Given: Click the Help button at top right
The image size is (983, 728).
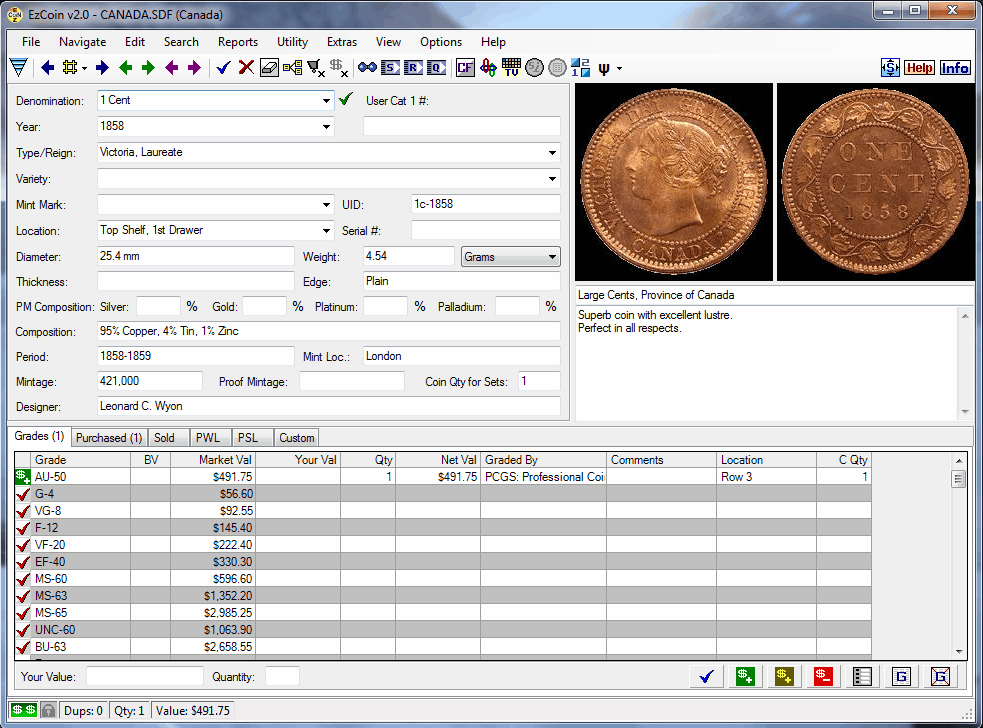Looking at the screenshot, I should (x=919, y=67).
